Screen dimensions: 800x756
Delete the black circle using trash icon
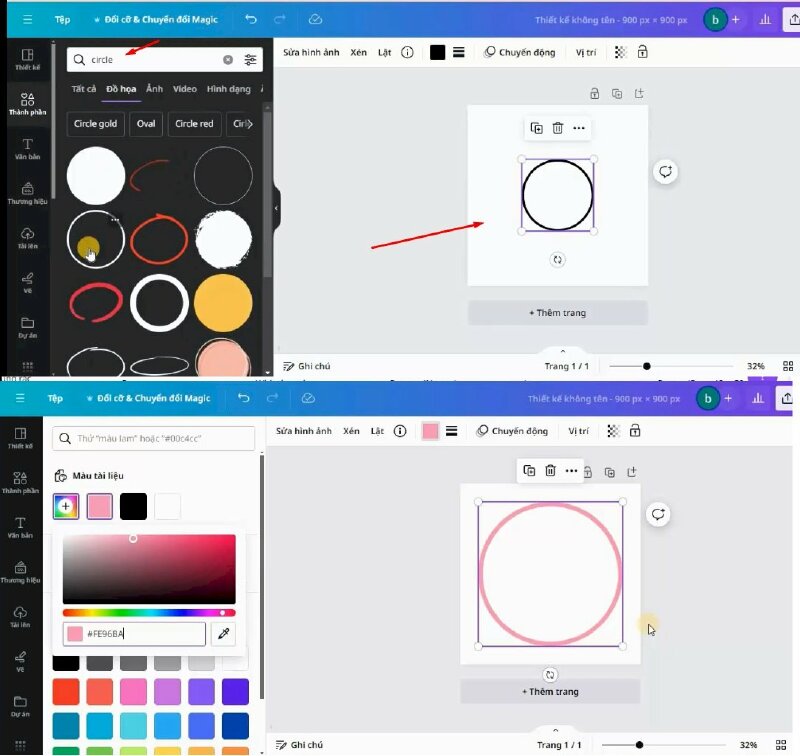[558, 128]
